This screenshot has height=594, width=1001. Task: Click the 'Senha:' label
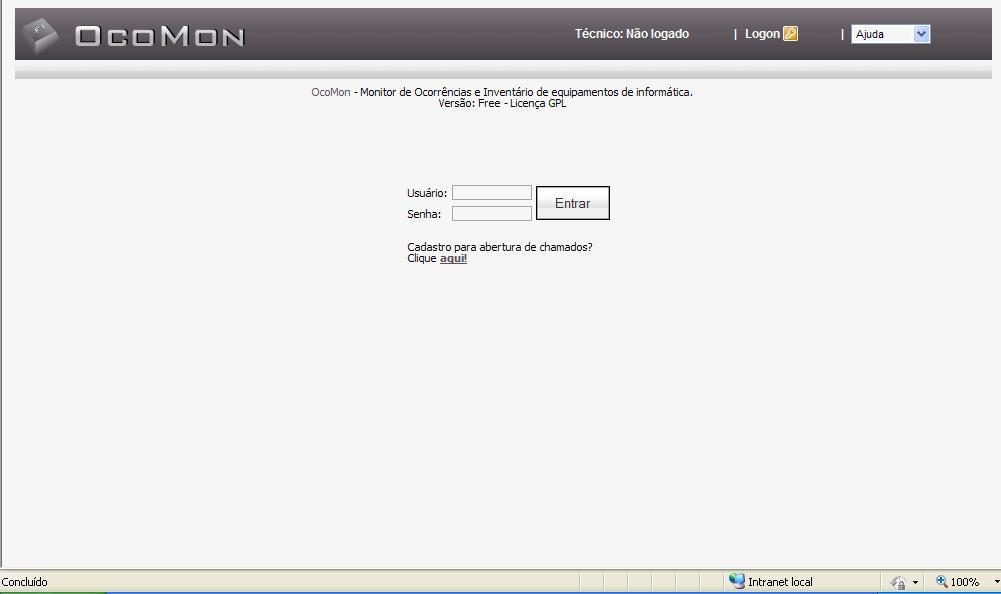tap(424, 214)
